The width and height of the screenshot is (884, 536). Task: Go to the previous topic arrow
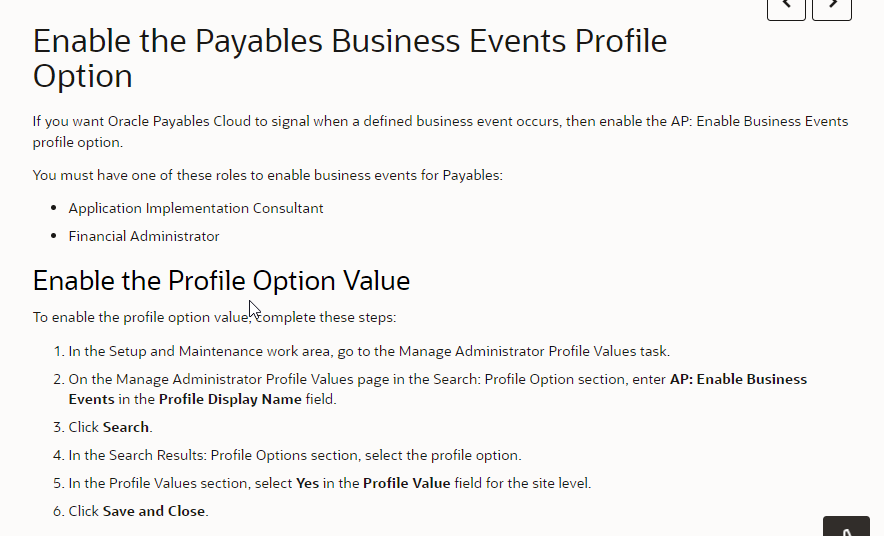click(786, 6)
